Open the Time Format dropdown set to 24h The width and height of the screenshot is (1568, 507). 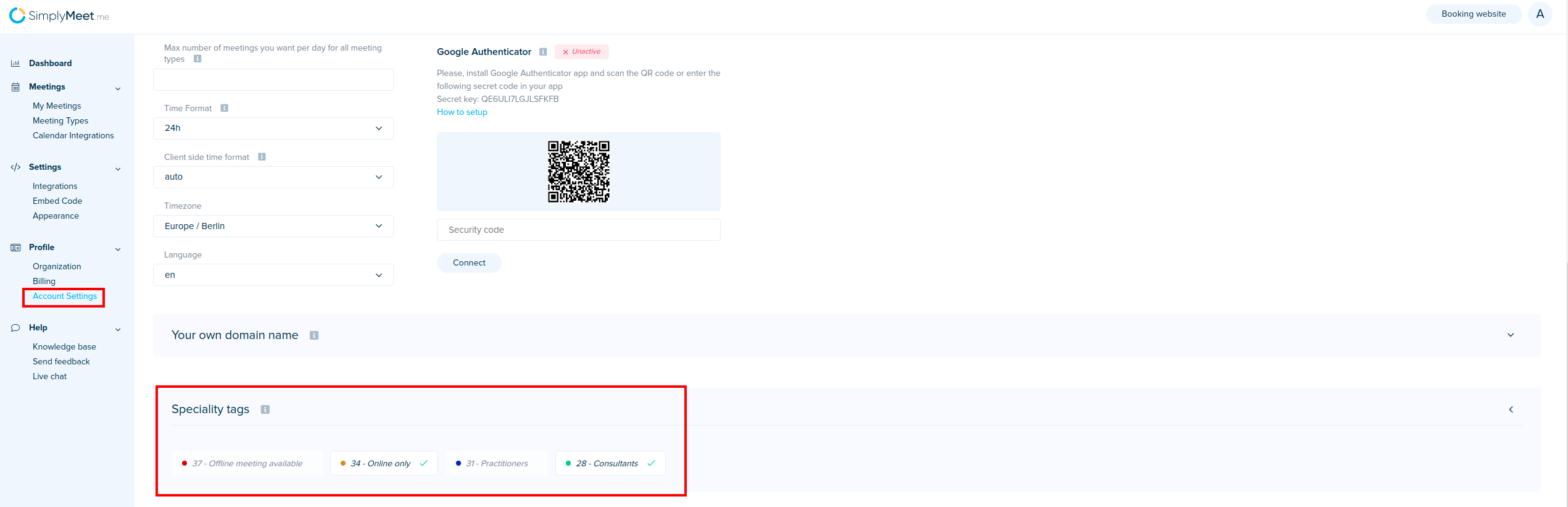click(273, 128)
